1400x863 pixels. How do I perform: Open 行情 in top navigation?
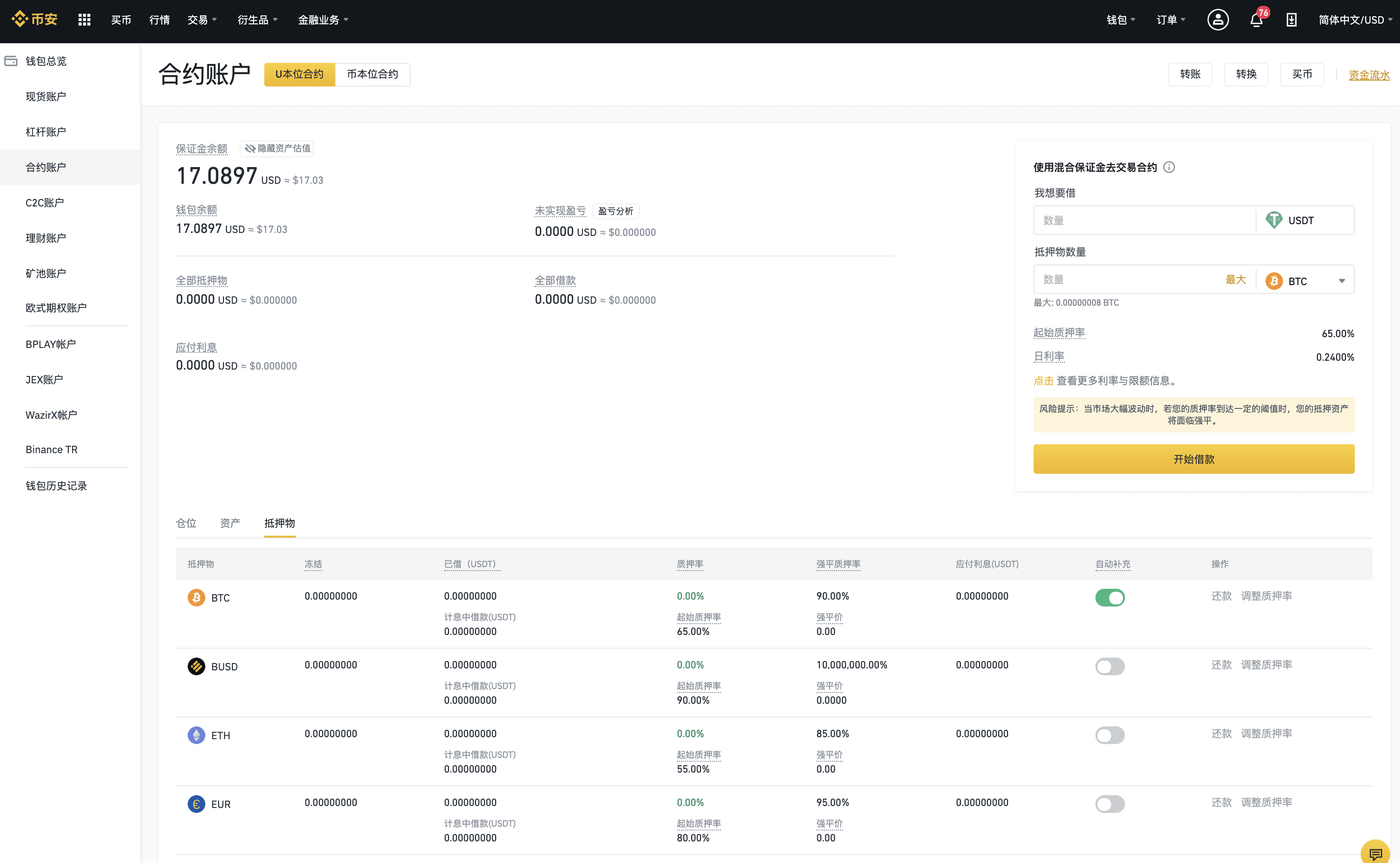159,20
